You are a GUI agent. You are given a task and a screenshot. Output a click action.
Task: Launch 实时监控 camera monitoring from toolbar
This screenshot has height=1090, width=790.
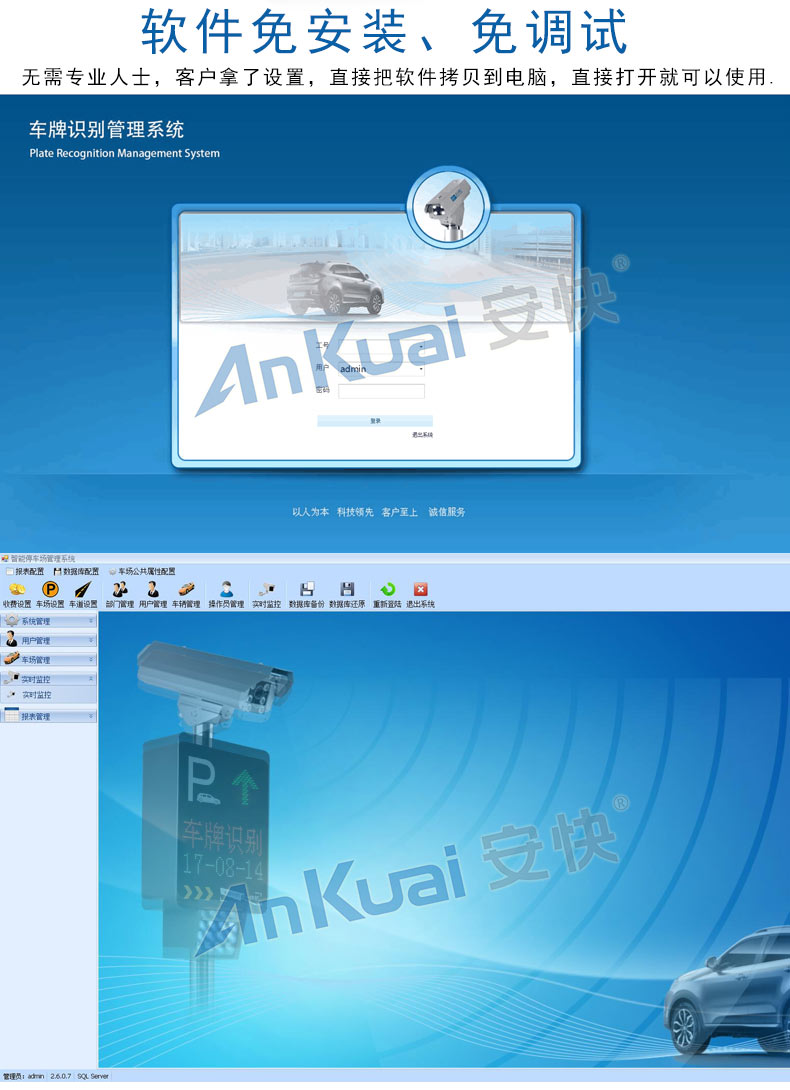266,590
